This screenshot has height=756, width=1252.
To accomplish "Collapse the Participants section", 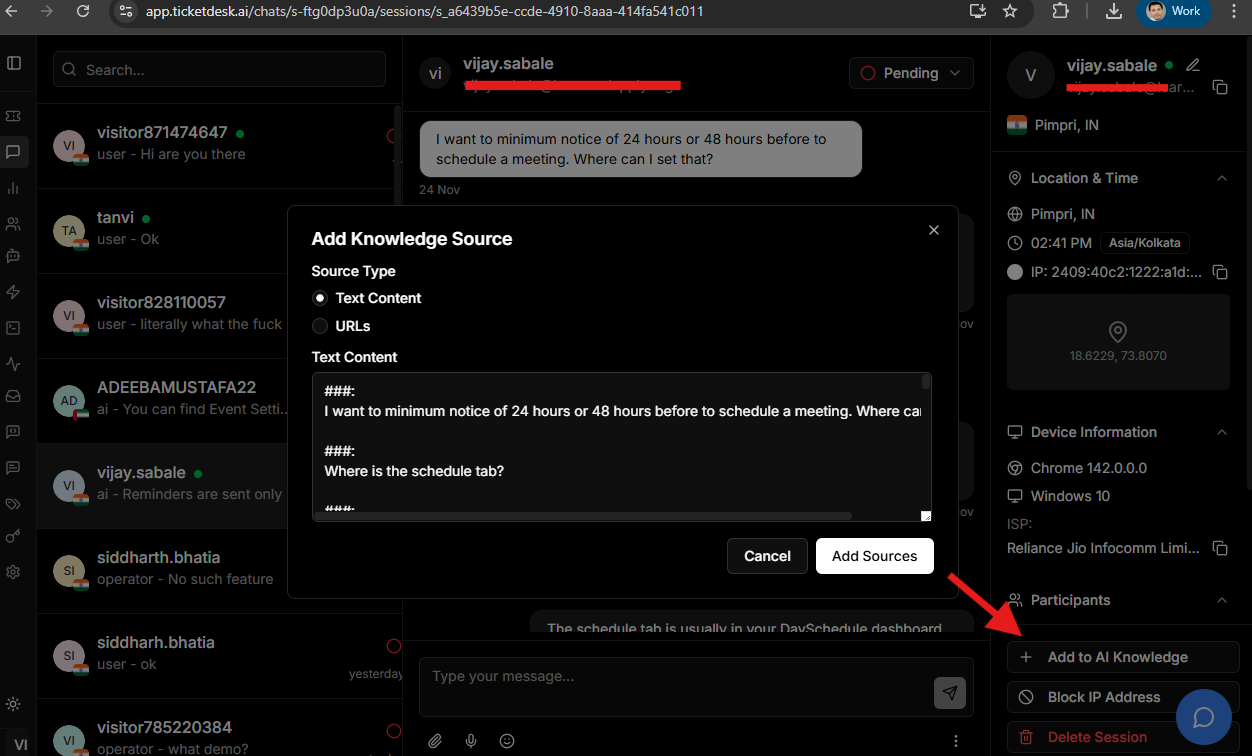I will point(1221,600).
